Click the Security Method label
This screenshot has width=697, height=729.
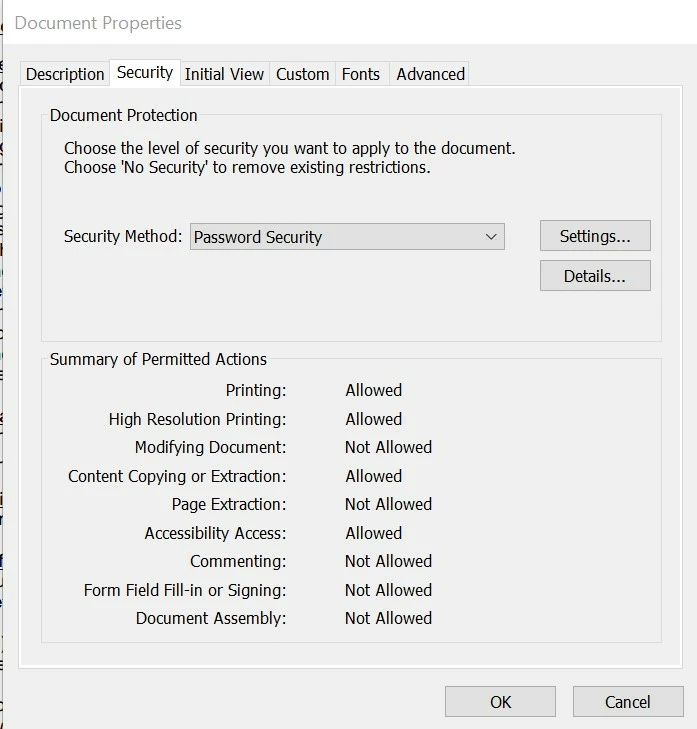(x=123, y=236)
